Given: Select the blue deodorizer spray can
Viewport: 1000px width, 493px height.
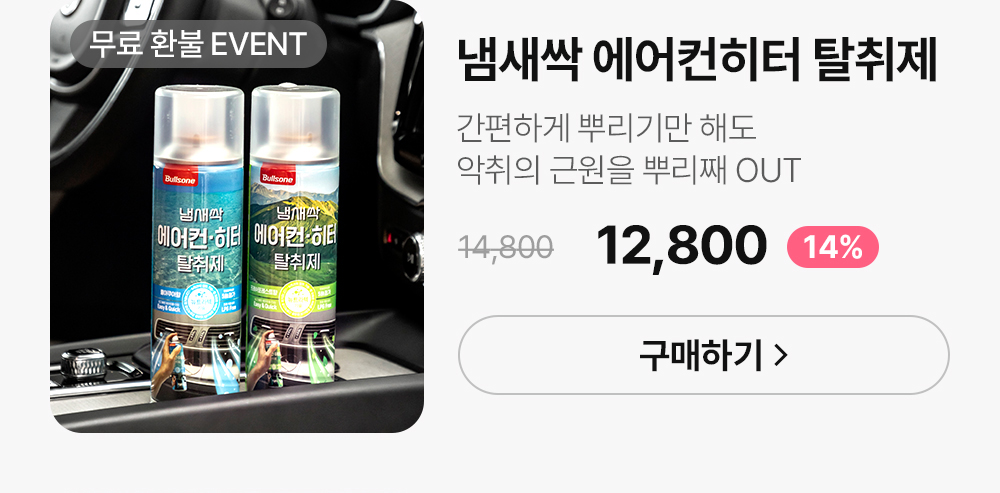Looking at the screenshot, I should coord(198,243).
